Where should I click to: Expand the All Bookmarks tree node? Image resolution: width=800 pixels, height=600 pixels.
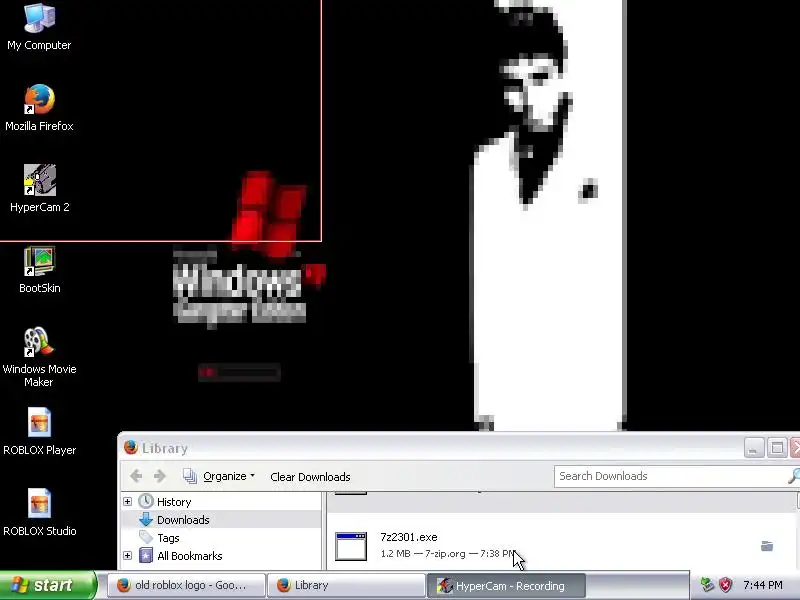pos(128,556)
